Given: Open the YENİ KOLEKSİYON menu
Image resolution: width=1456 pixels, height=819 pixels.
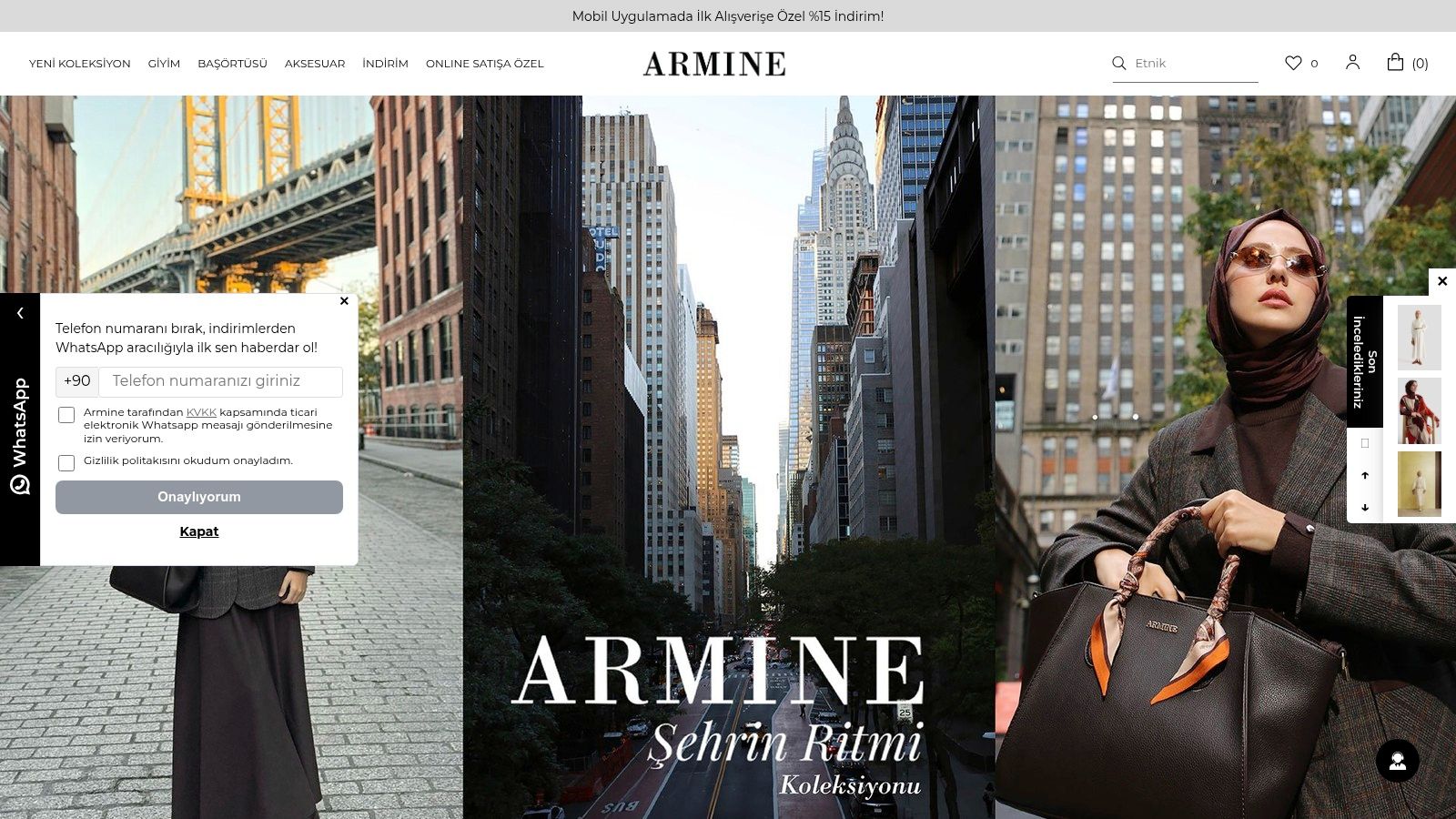Looking at the screenshot, I should pyautogui.click(x=80, y=64).
